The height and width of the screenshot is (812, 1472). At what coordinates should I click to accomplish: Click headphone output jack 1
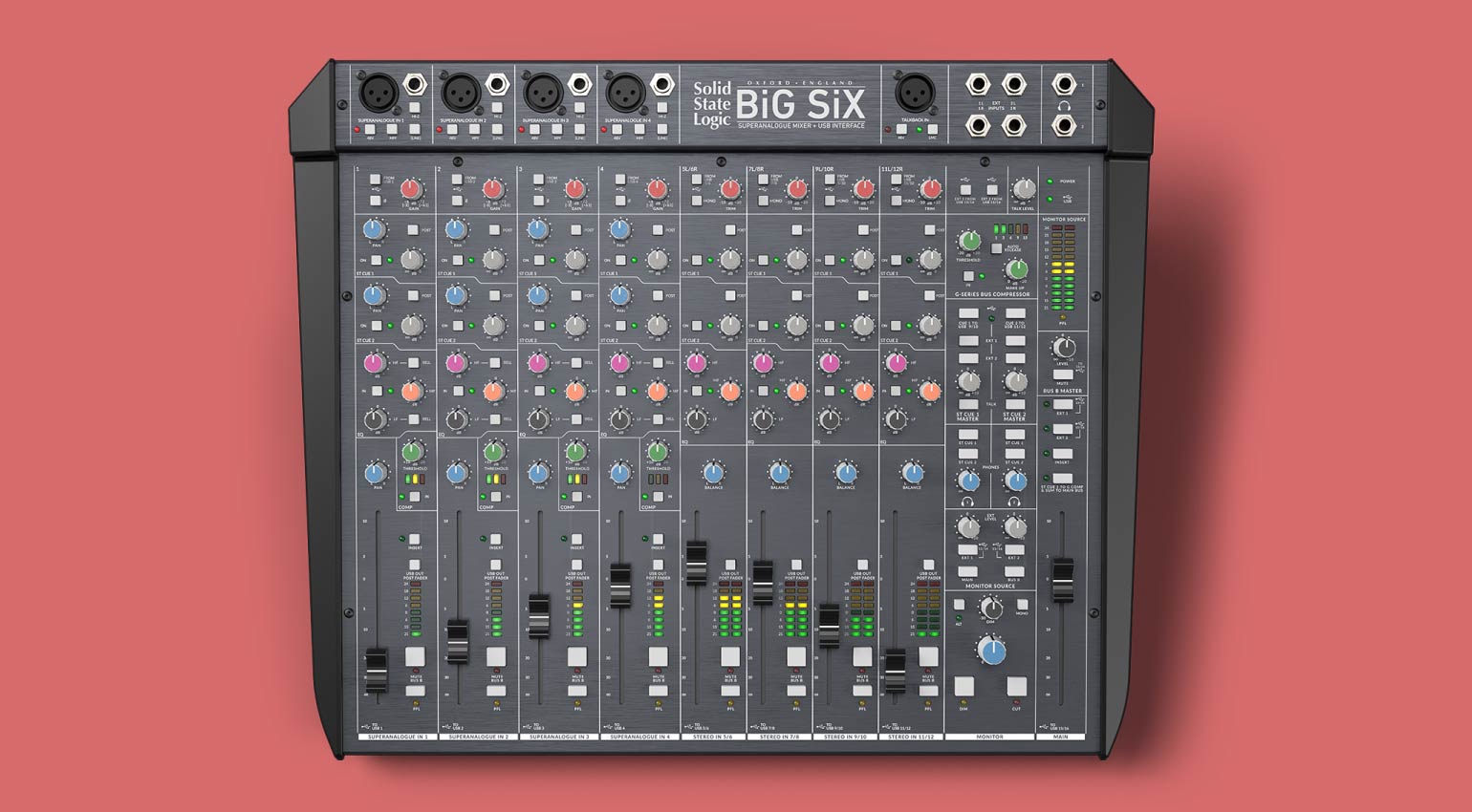pyautogui.click(x=1064, y=86)
